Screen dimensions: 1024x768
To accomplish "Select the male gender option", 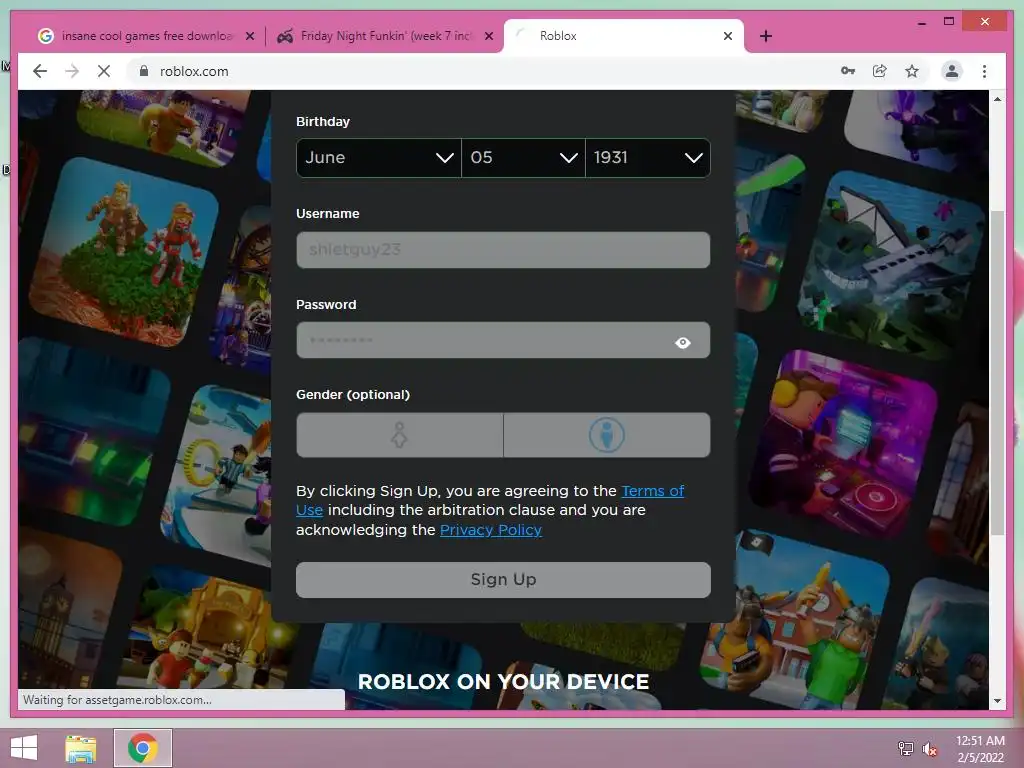I will (x=607, y=435).
